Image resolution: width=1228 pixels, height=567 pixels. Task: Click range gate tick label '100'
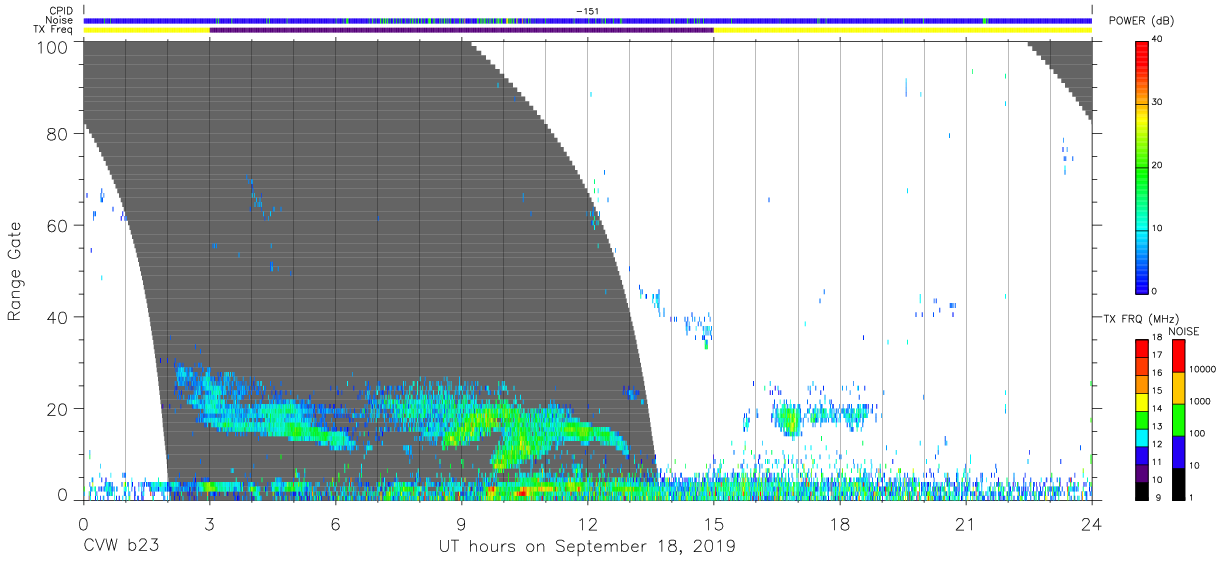[x=54, y=47]
